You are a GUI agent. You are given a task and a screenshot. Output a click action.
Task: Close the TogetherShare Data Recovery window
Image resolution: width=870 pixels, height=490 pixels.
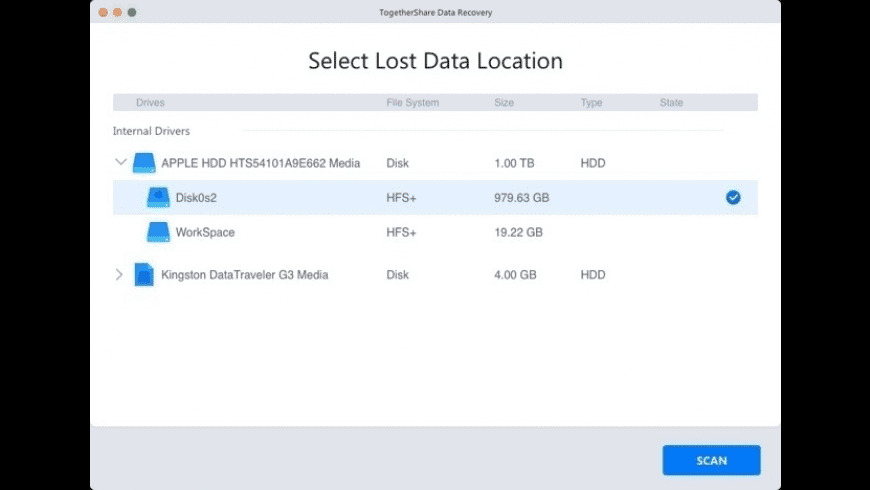[102, 12]
